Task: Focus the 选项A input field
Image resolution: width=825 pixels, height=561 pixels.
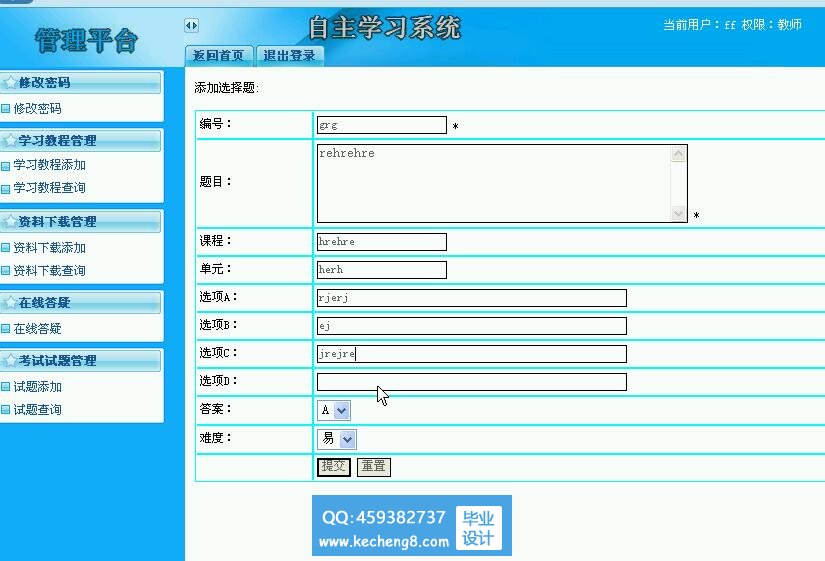Action: pos(472,298)
